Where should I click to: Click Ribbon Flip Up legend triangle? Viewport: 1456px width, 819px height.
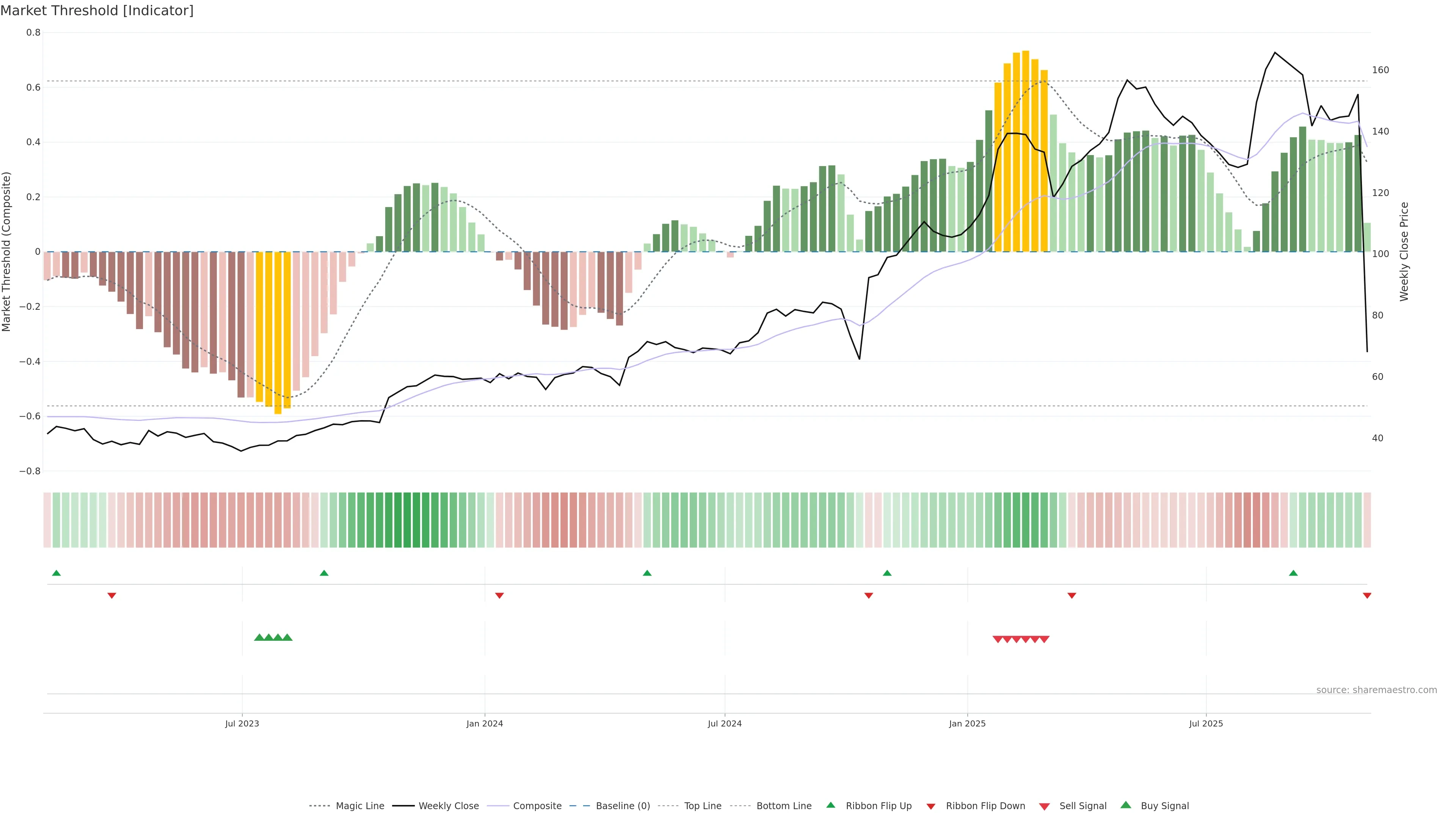[831, 805]
